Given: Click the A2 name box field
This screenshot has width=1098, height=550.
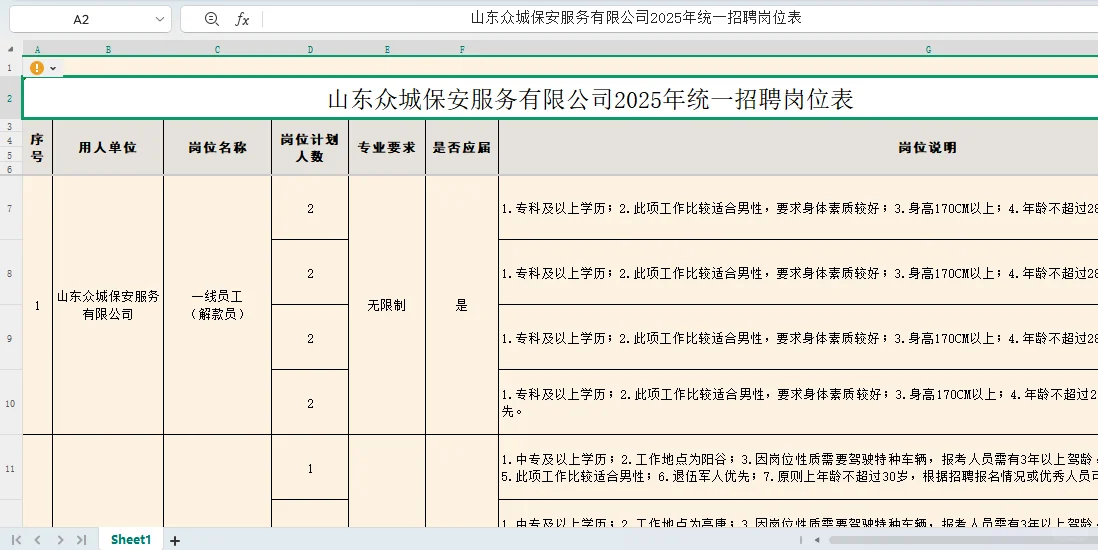Looking at the screenshot, I should pyautogui.click(x=81, y=19).
